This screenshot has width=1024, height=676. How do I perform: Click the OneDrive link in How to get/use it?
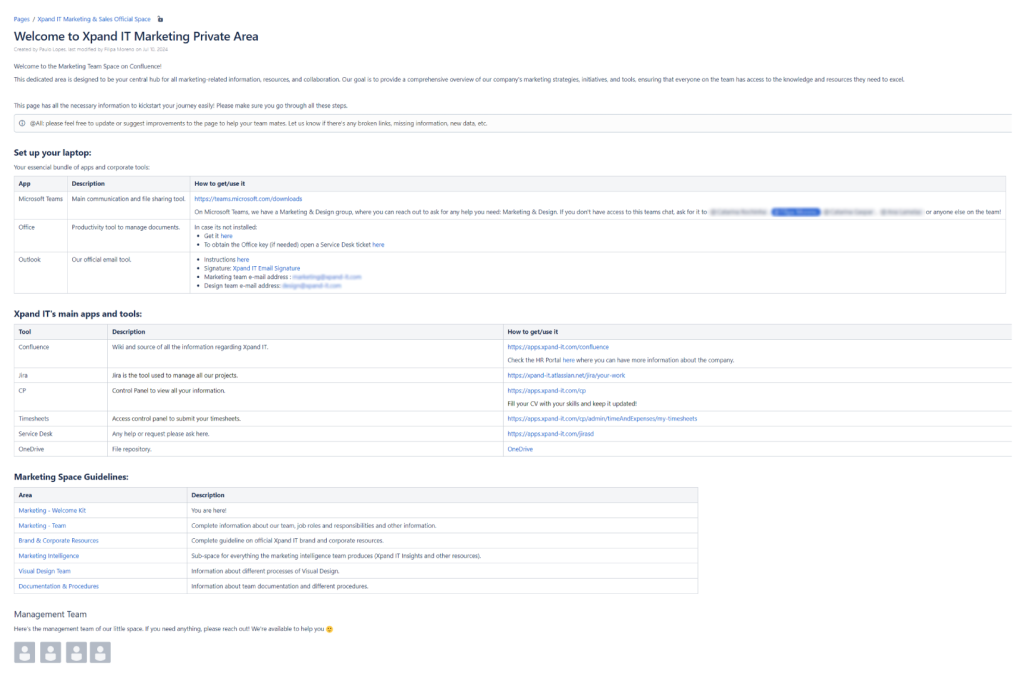coord(520,449)
